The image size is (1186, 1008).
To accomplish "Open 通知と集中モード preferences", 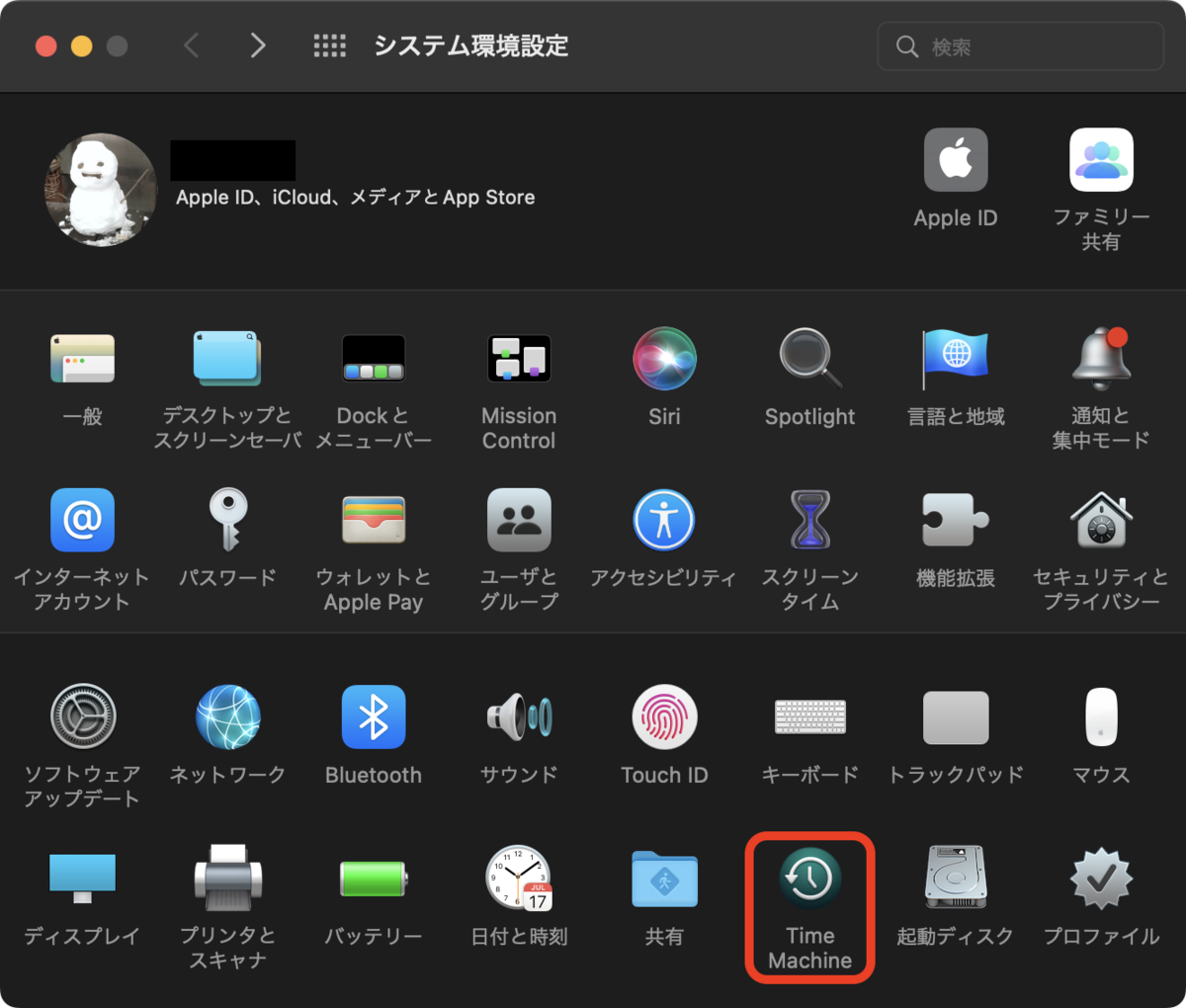I will [x=1101, y=360].
